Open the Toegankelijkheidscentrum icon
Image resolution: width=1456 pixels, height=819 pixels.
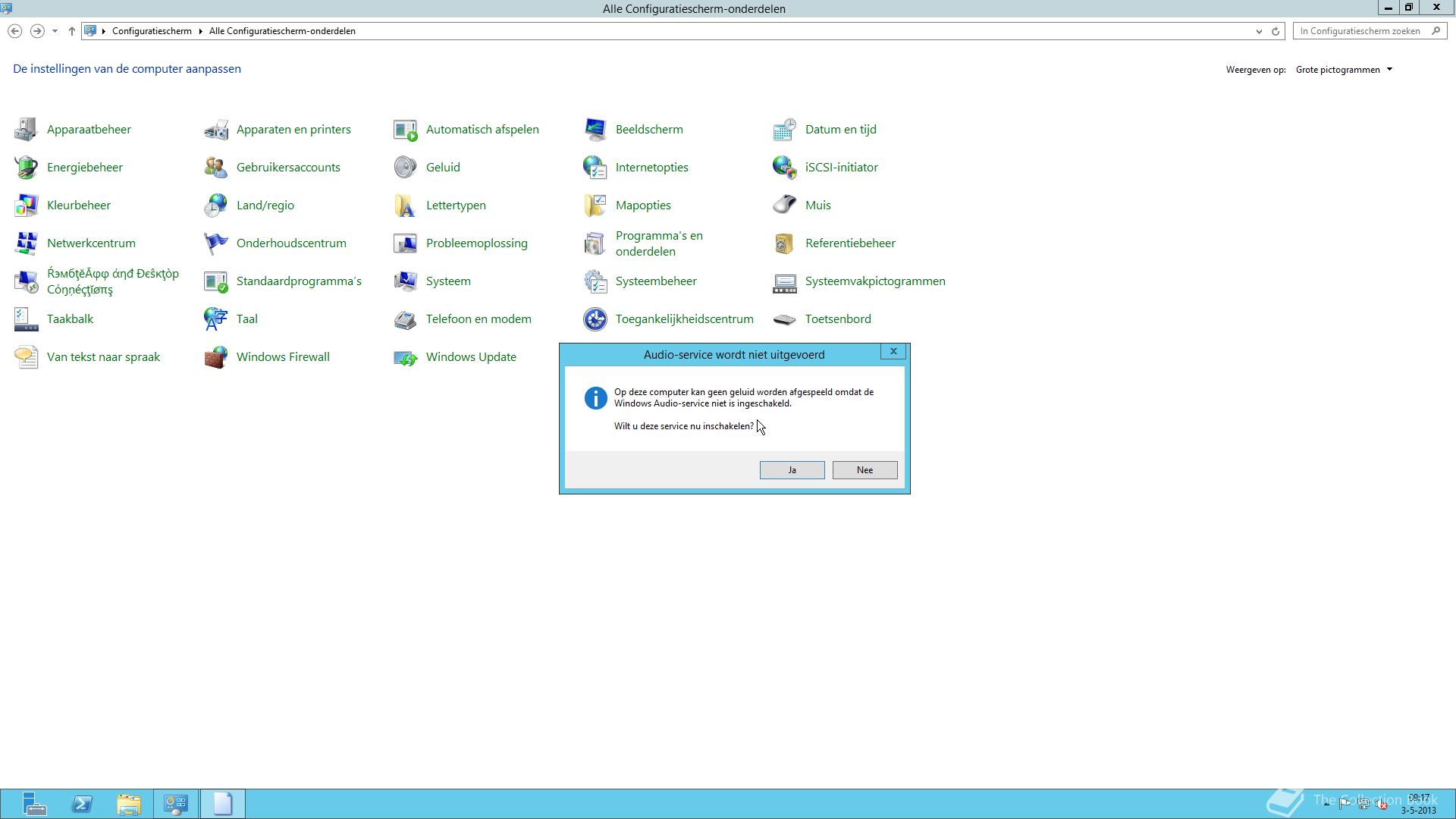595,319
